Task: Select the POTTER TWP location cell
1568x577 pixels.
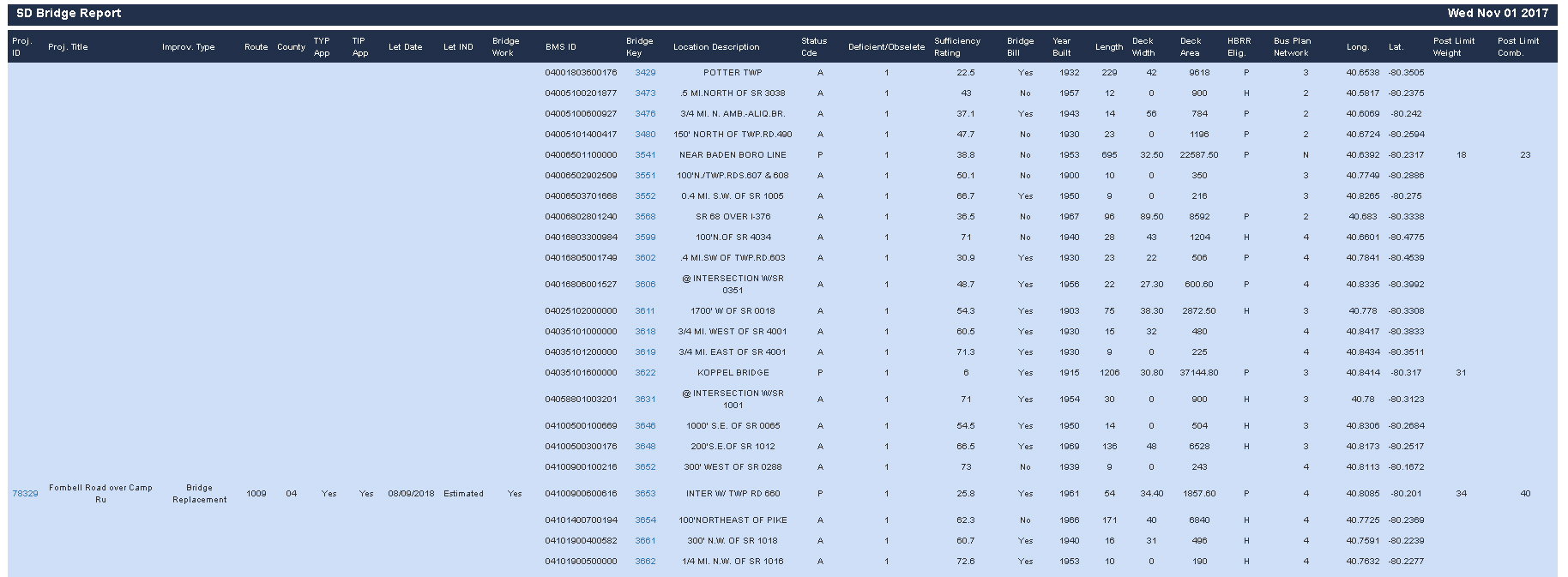Action: (x=733, y=73)
